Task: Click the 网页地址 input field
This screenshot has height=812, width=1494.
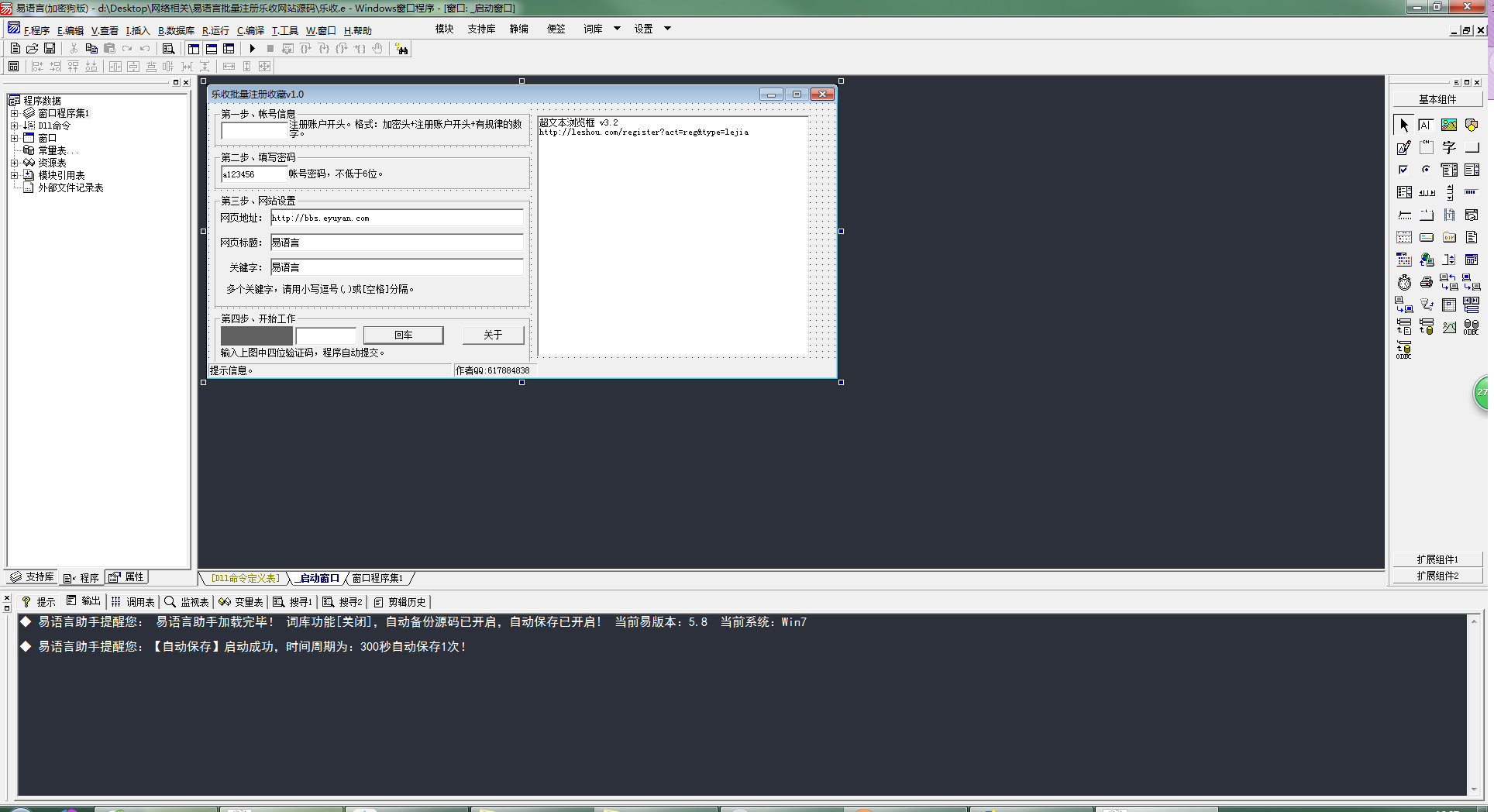Action: (x=396, y=218)
